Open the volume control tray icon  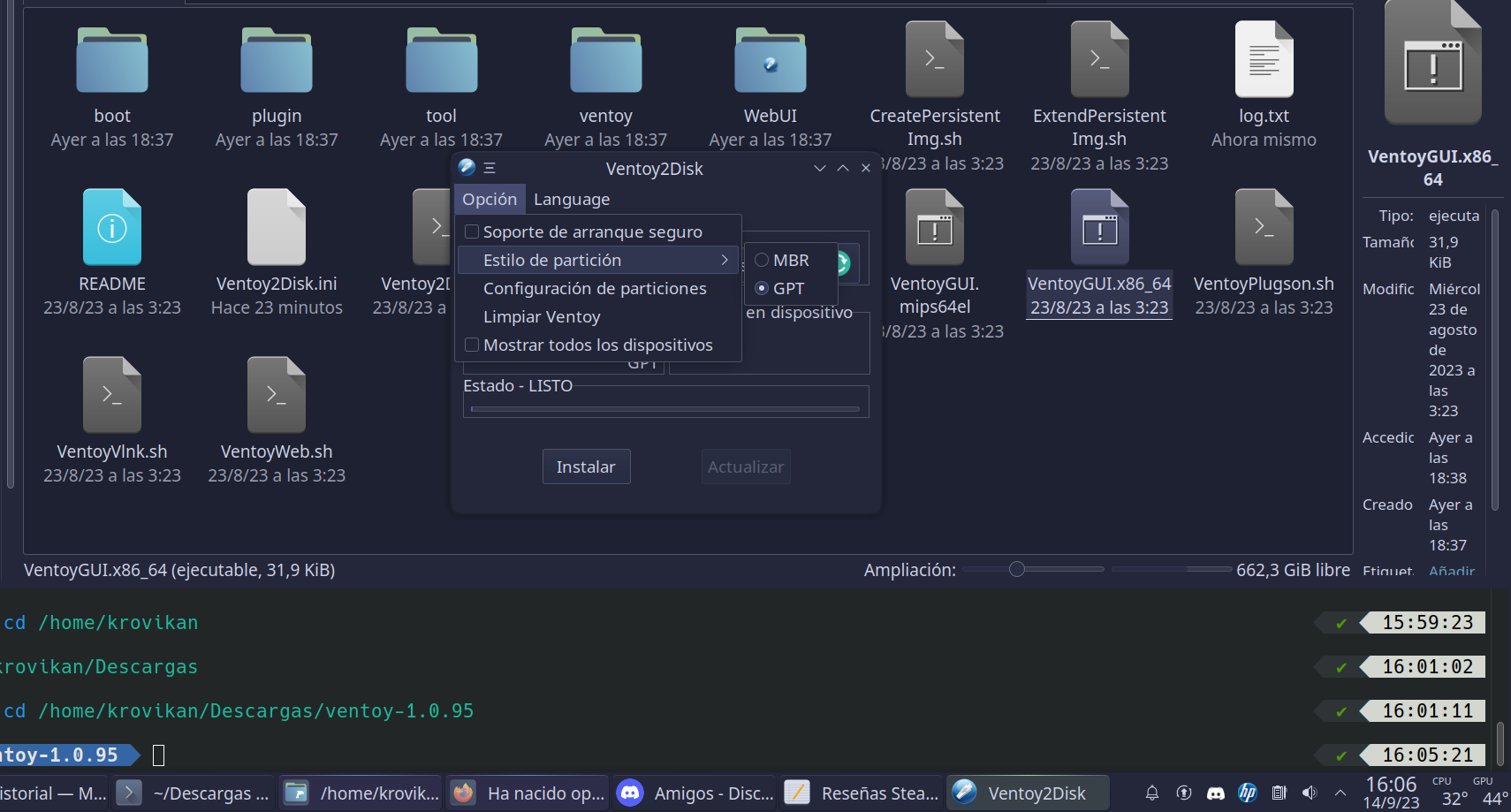[x=1310, y=793]
